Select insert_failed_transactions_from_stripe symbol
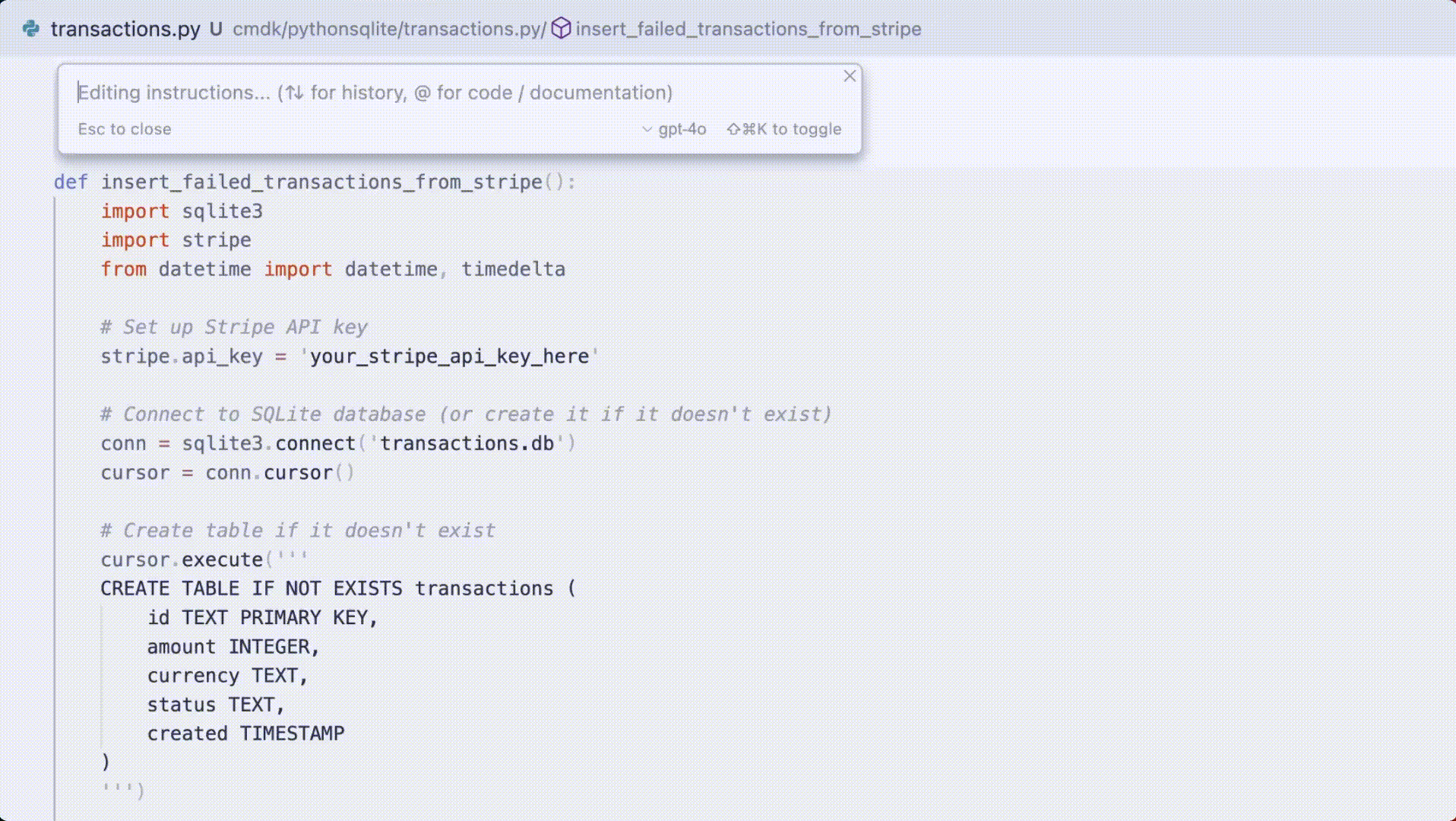The image size is (1456, 821). coord(749,30)
